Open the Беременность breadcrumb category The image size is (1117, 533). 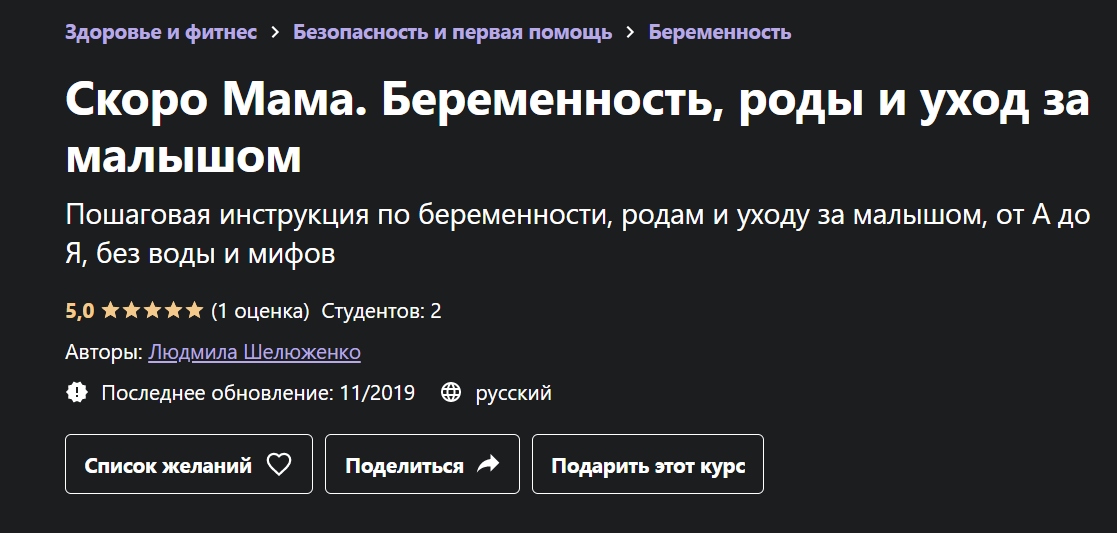[720, 32]
